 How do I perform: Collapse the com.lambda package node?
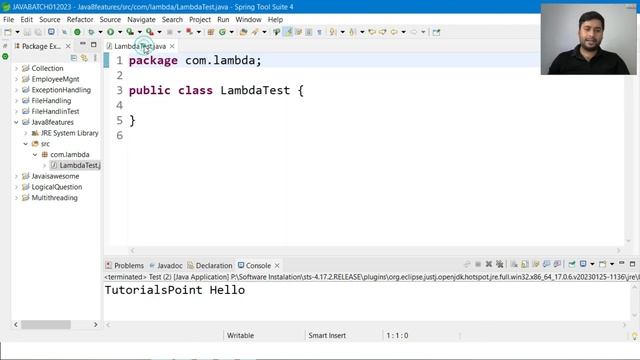pyautogui.click(x=35, y=155)
